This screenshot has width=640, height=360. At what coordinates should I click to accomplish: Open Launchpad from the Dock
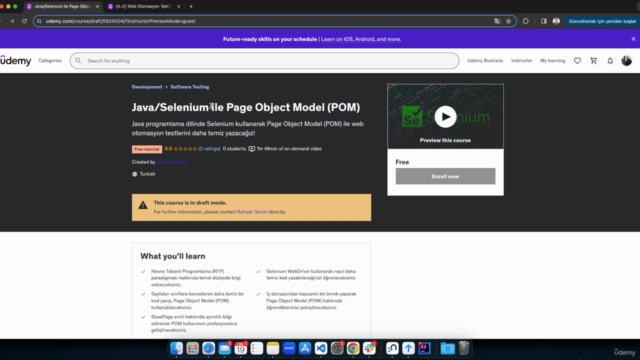[192, 348]
